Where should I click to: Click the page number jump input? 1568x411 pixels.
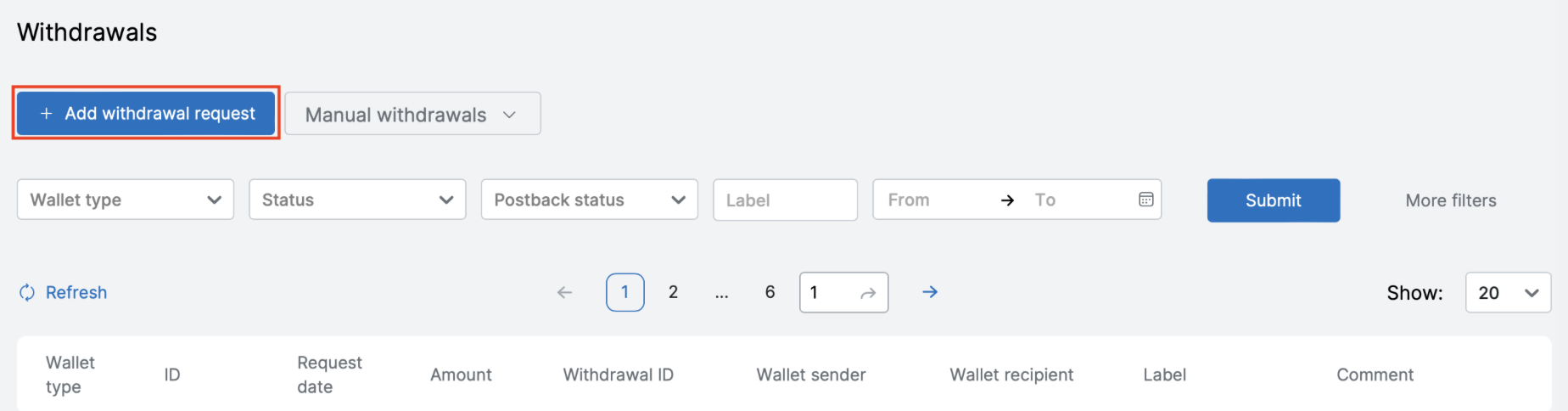[827, 293]
